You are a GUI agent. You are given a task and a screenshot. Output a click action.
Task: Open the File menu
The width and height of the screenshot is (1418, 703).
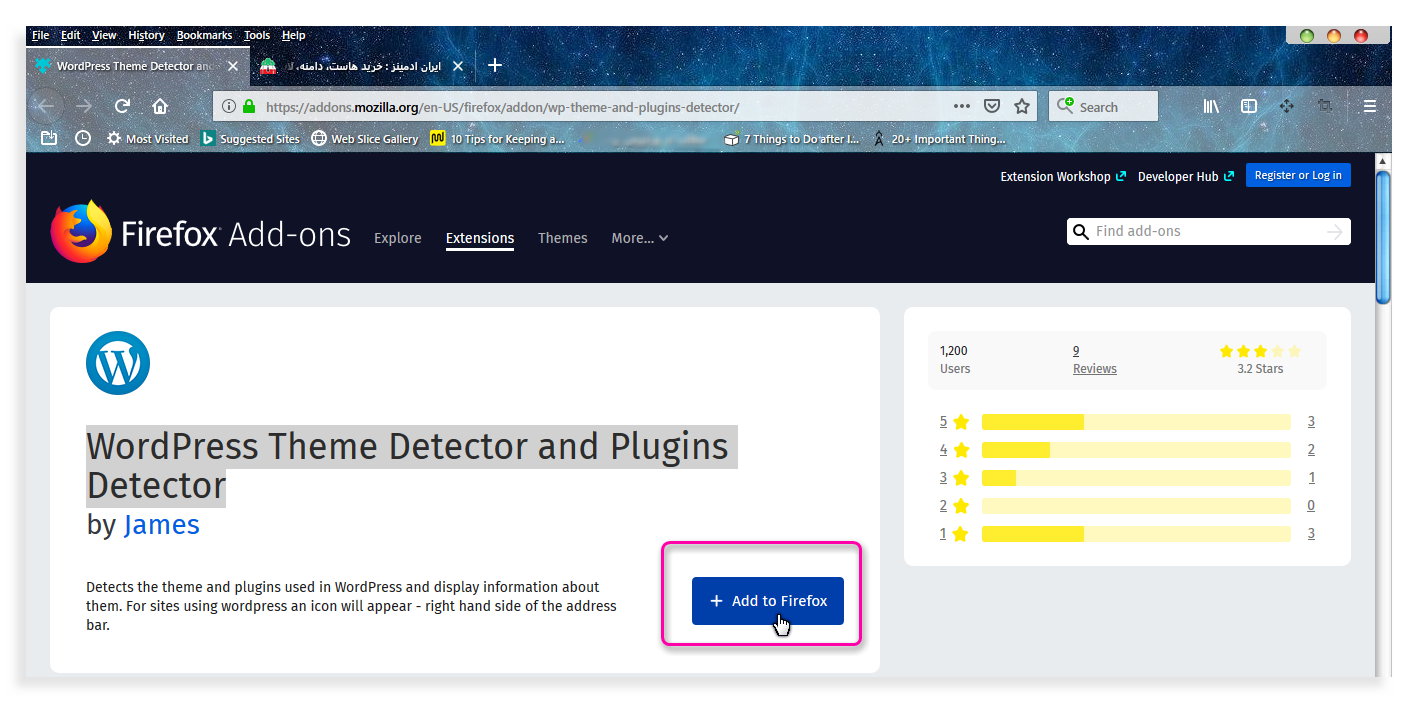click(40, 35)
